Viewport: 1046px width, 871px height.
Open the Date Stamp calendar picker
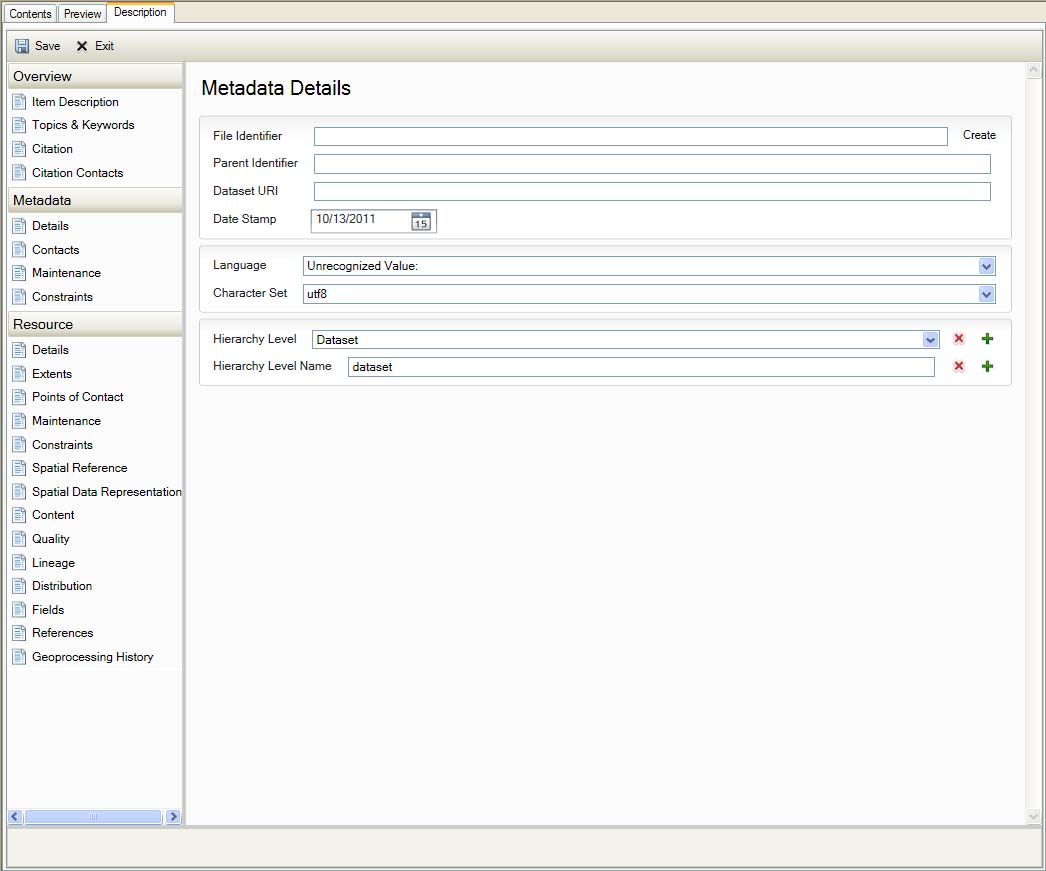tap(421, 221)
